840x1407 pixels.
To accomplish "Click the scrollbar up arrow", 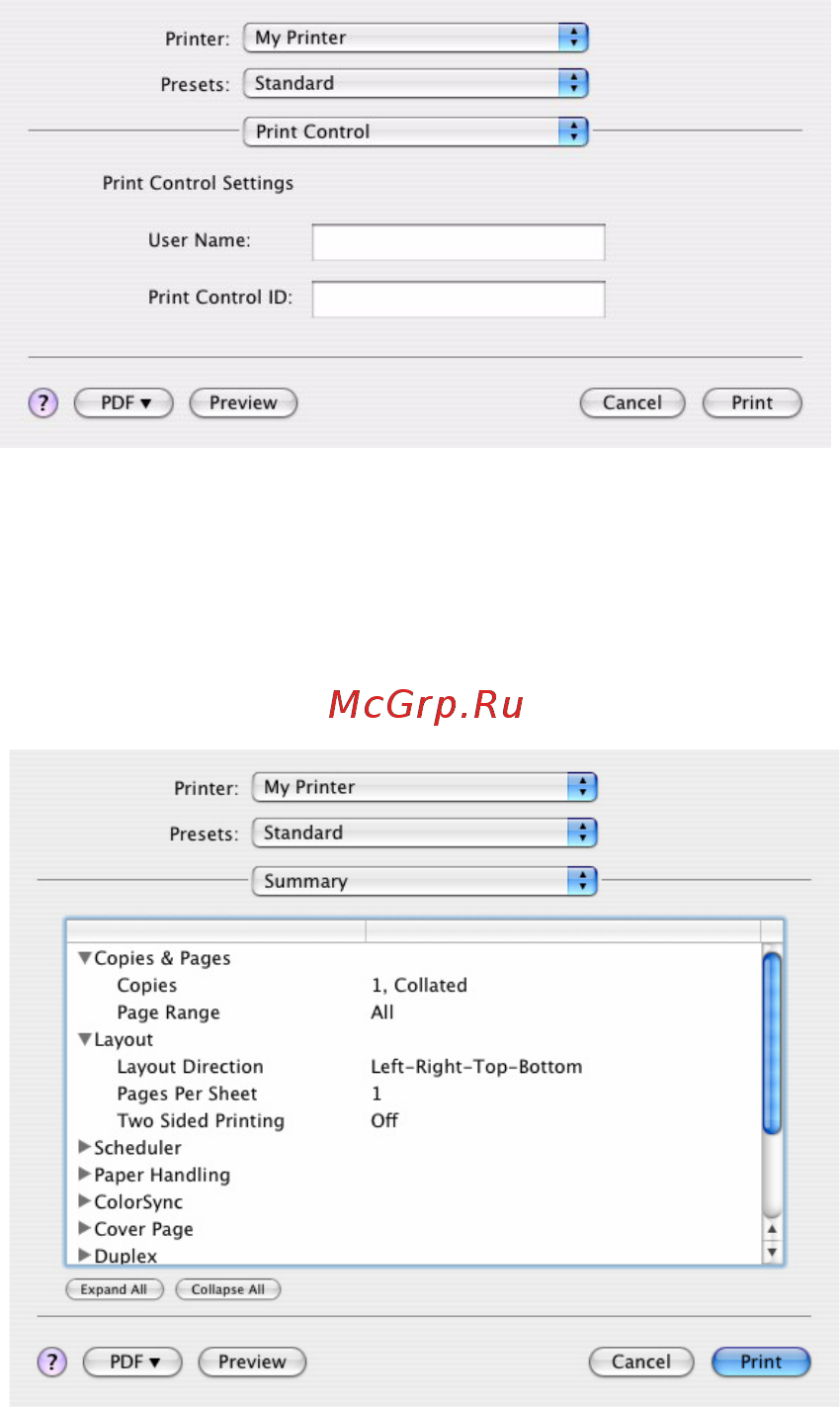I will pos(773,1230).
